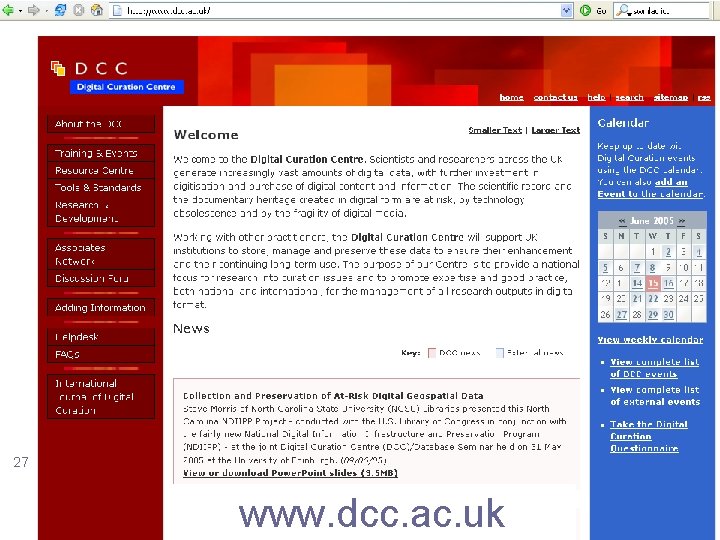The image size is (720, 540).
Task: Open the home link in header
Action: pos(512,97)
